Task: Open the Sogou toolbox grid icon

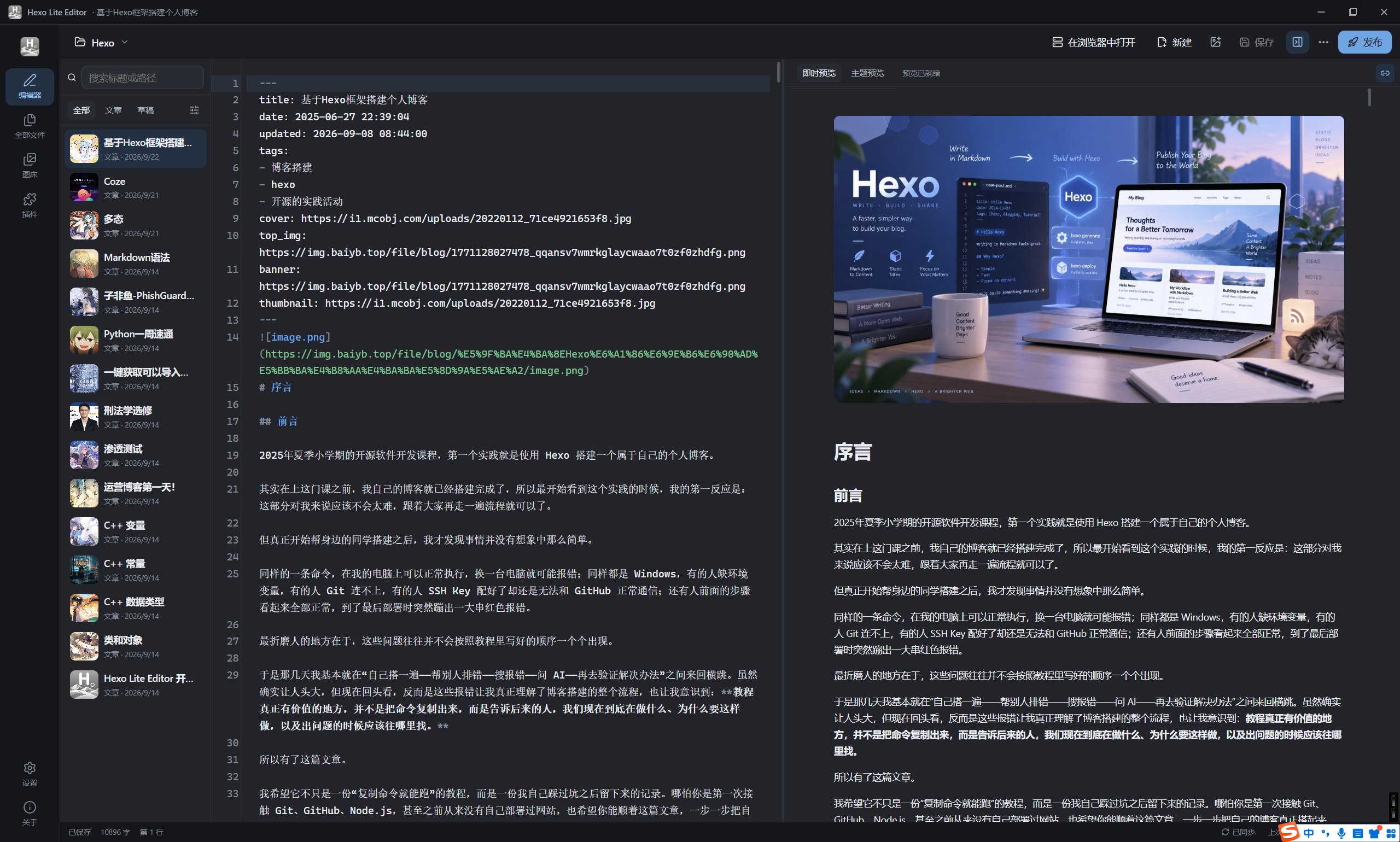Action: tap(1391, 833)
